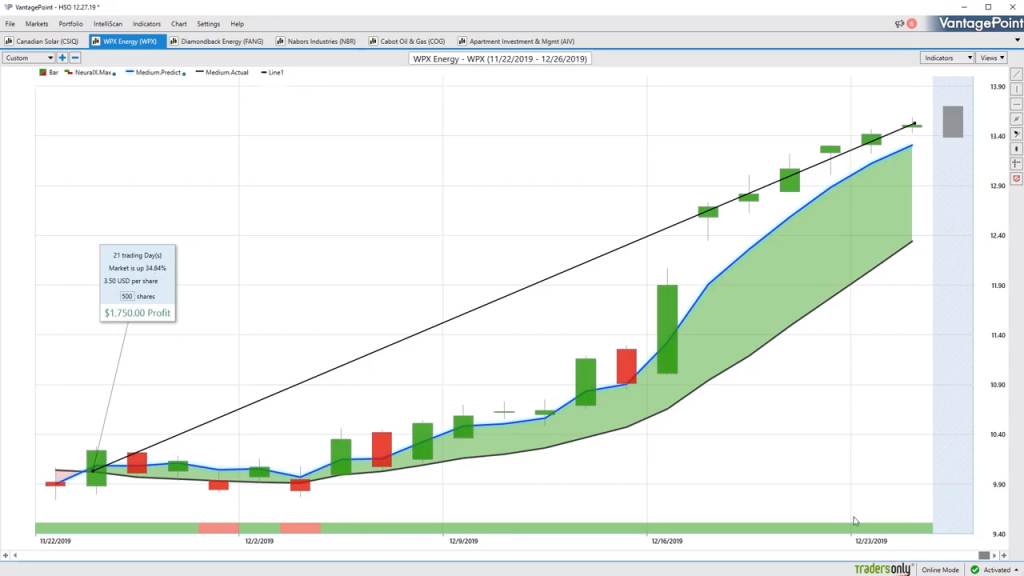Open the IntelliScan menu
Screen dimensions: 1024x576
(x=108, y=24)
